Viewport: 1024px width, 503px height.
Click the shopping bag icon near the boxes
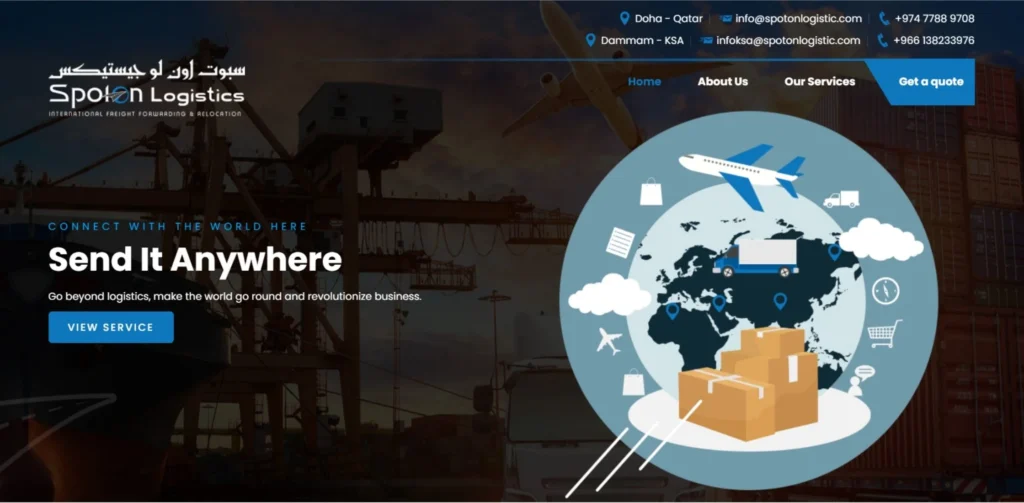[x=633, y=382]
